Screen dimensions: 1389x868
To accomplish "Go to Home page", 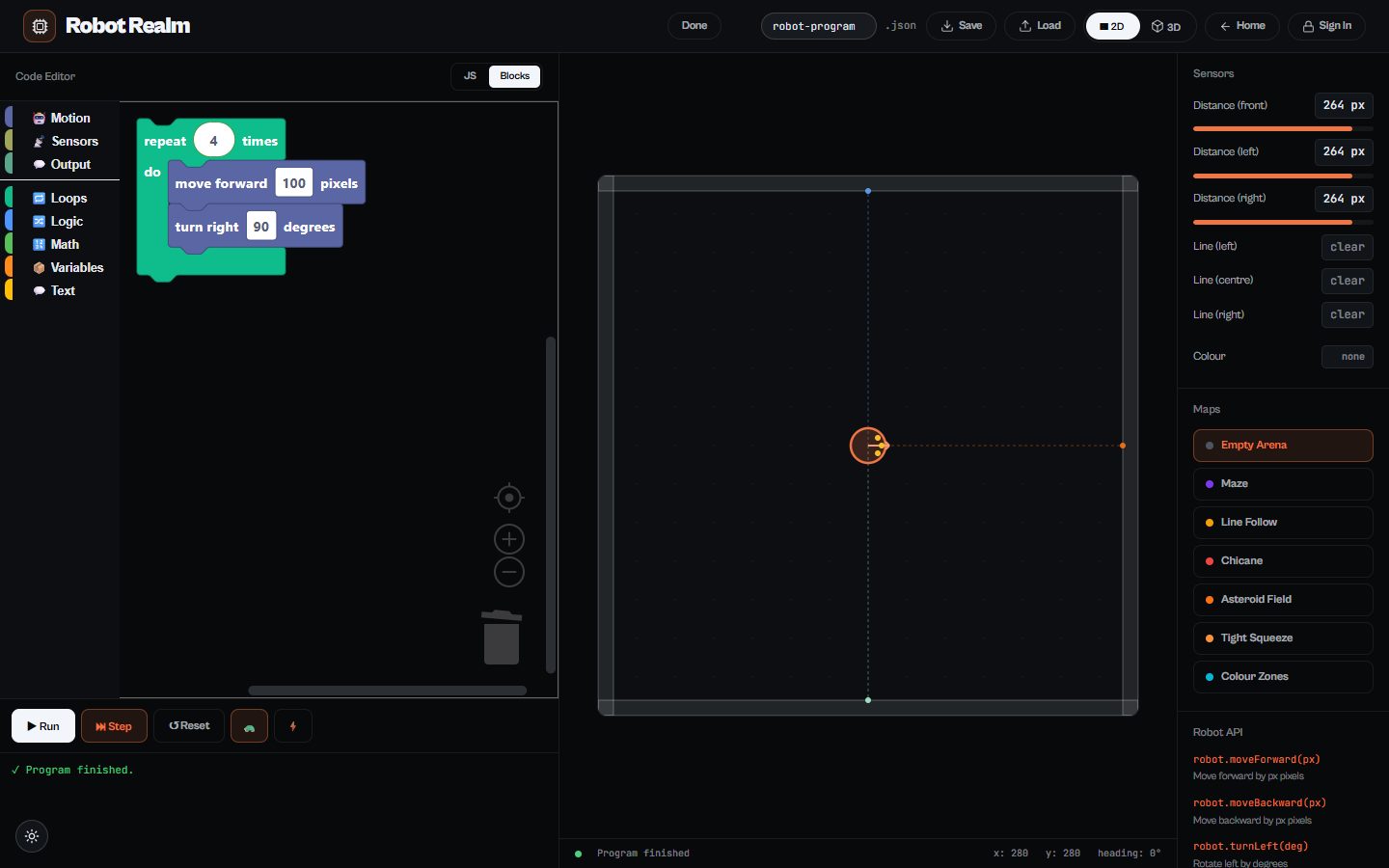I will click(1242, 26).
